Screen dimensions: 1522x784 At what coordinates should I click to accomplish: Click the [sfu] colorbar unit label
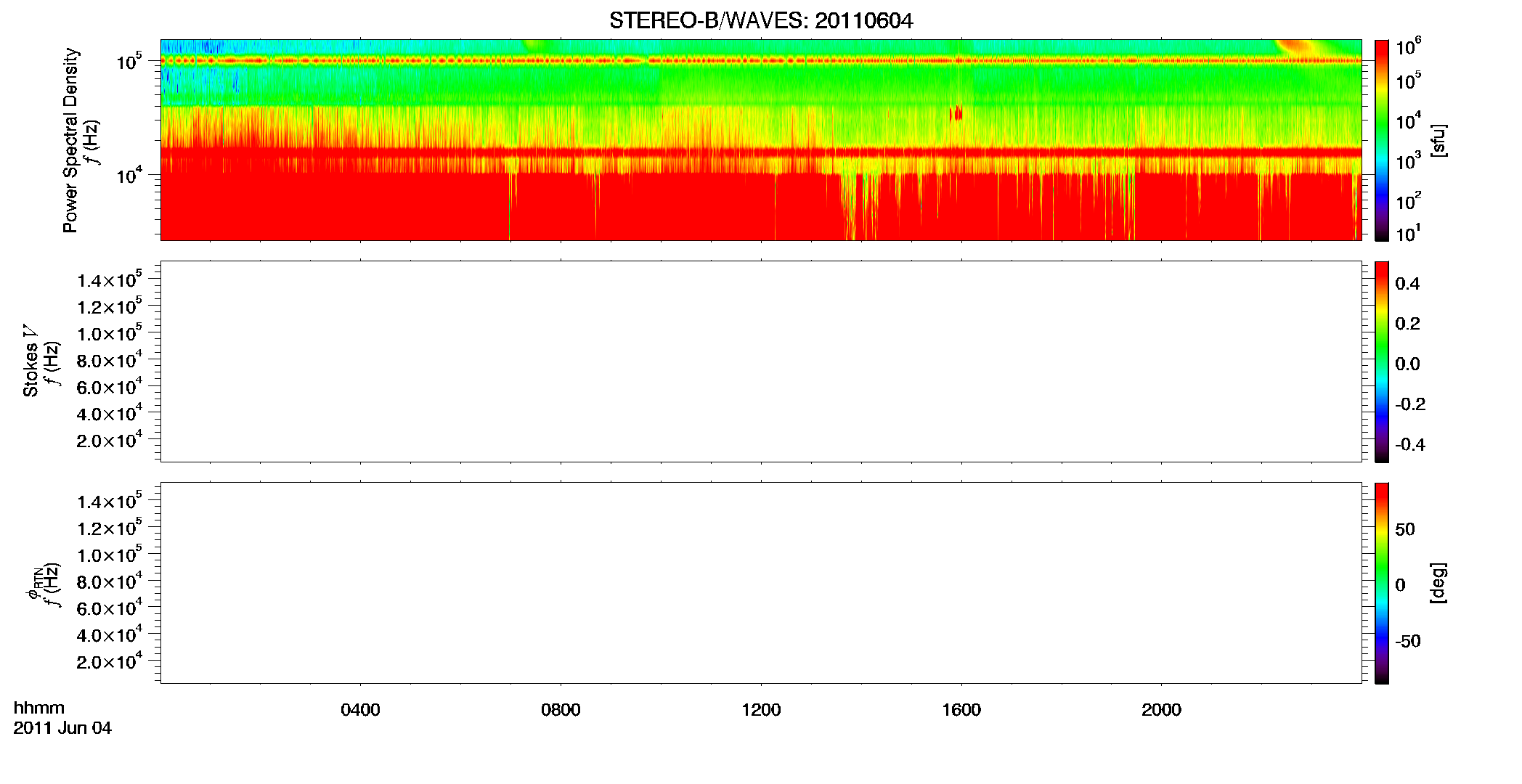1438,140
